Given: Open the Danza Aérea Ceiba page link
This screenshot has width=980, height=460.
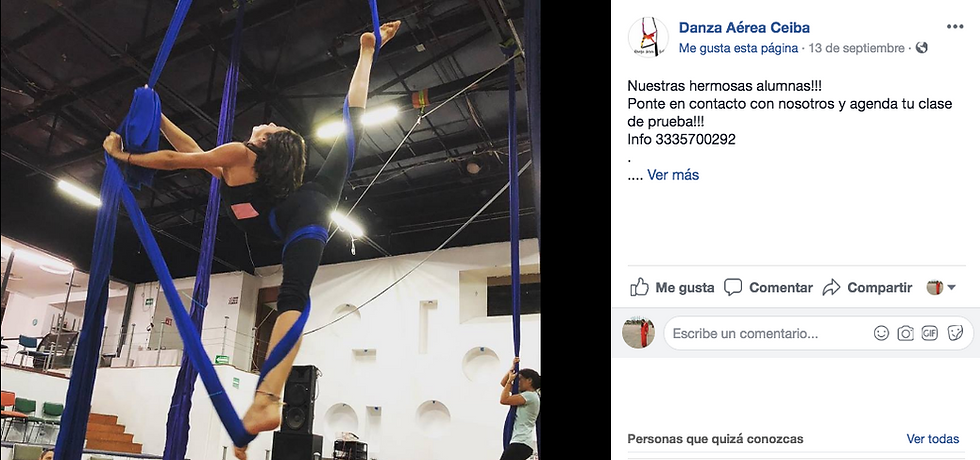Looking at the screenshot, I should tap(744, 28).
